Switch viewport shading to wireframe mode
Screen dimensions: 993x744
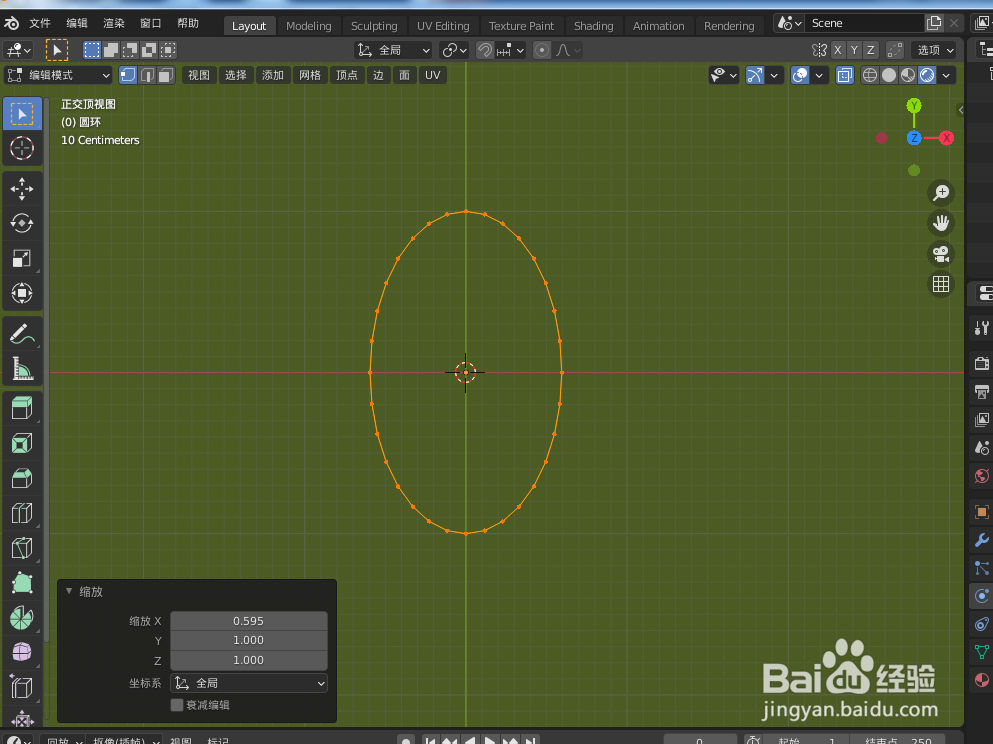point(869,75)
